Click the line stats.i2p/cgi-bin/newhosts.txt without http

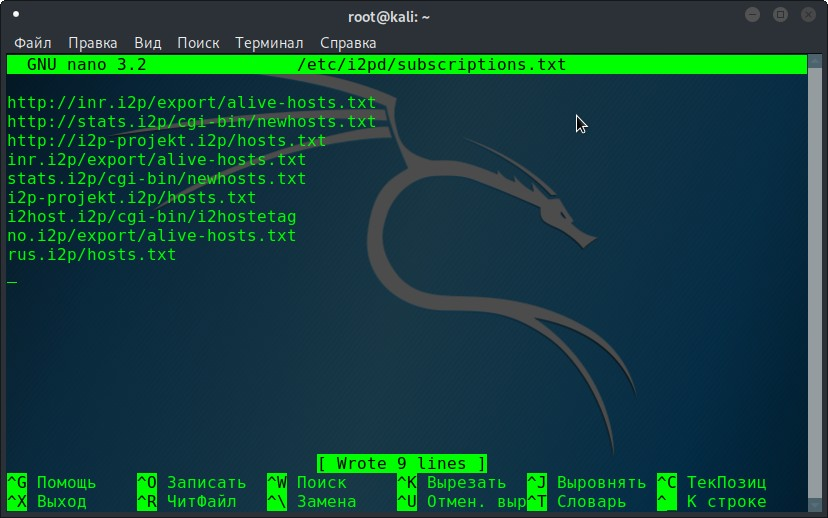156,178
